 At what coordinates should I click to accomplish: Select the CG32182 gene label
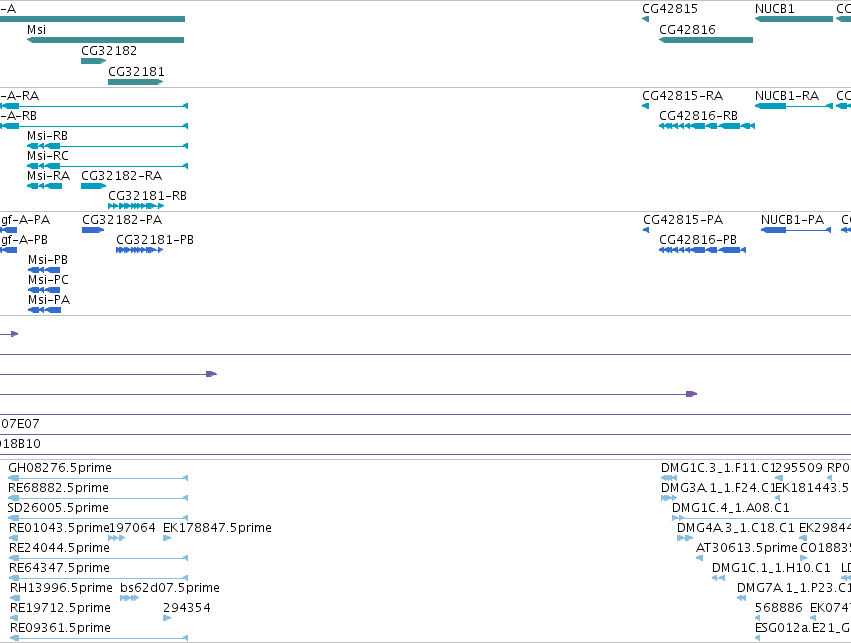point(109,51)
